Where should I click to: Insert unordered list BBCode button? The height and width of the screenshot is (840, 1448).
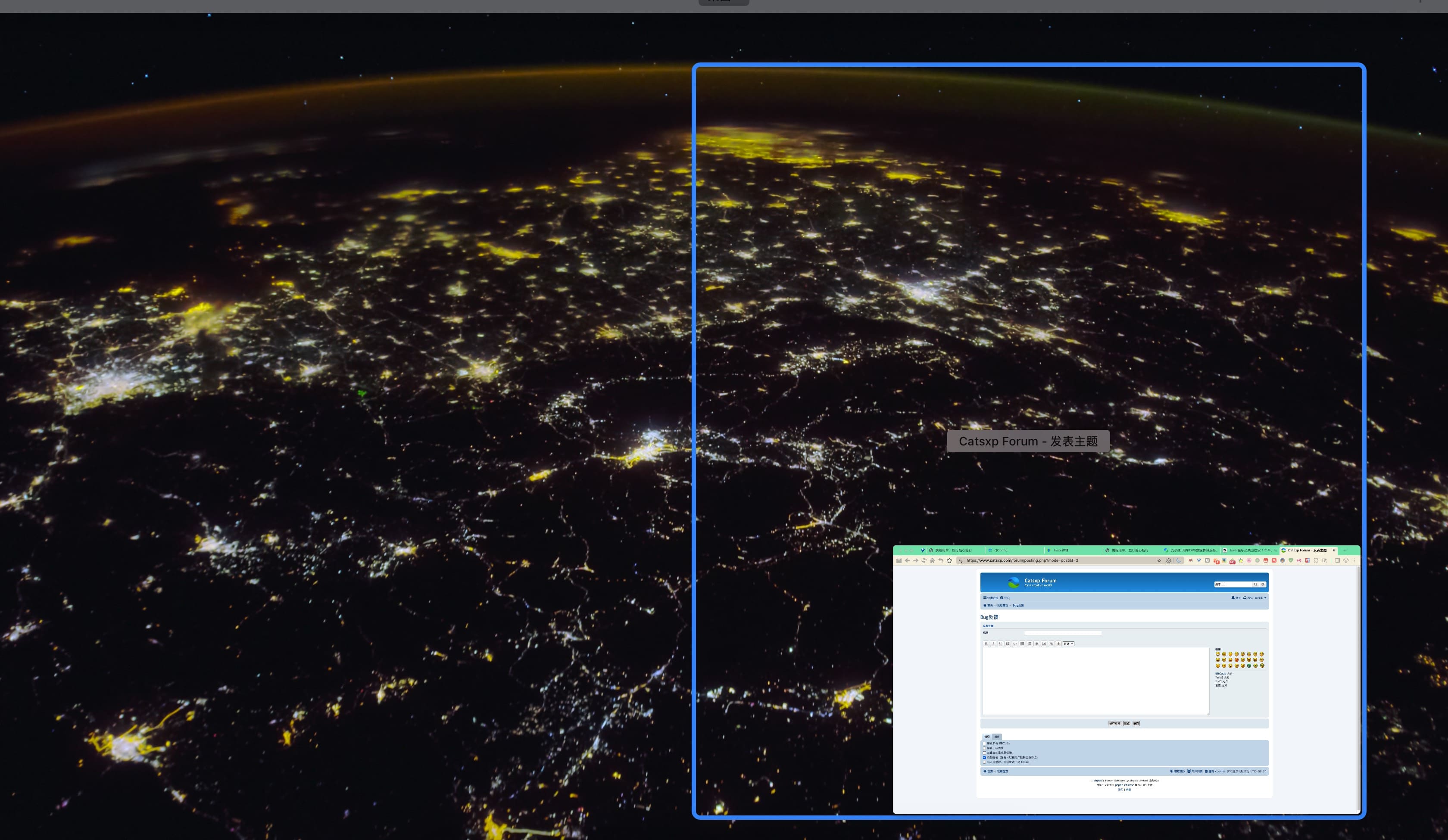[x=1022, y=644]
